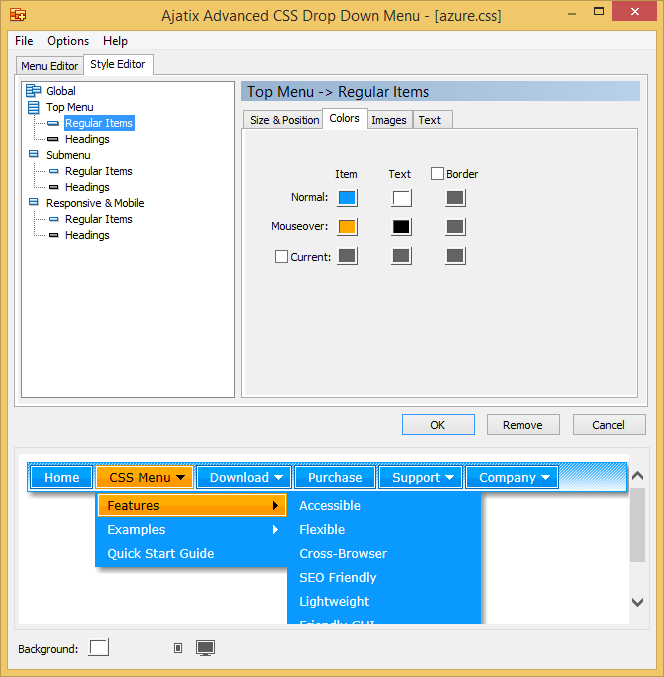Pick the Normal Item blue color swatch
664x677 pixels.
click(x=347, y=198)
